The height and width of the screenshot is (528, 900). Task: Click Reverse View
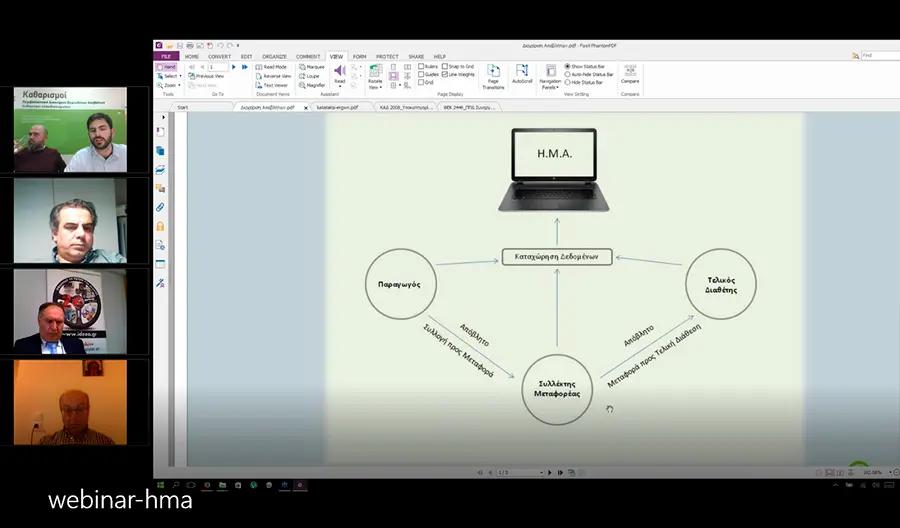273,76
